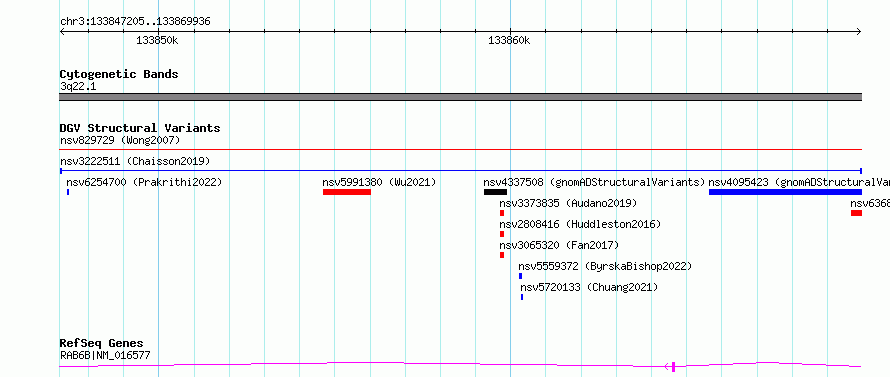Click the nsv2808416 (Huddleston2016) label

580,224
